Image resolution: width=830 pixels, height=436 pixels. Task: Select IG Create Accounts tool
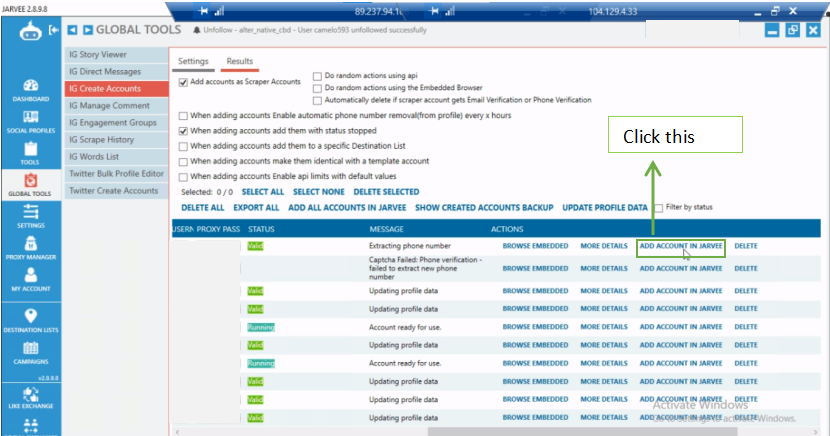point(116,88)
